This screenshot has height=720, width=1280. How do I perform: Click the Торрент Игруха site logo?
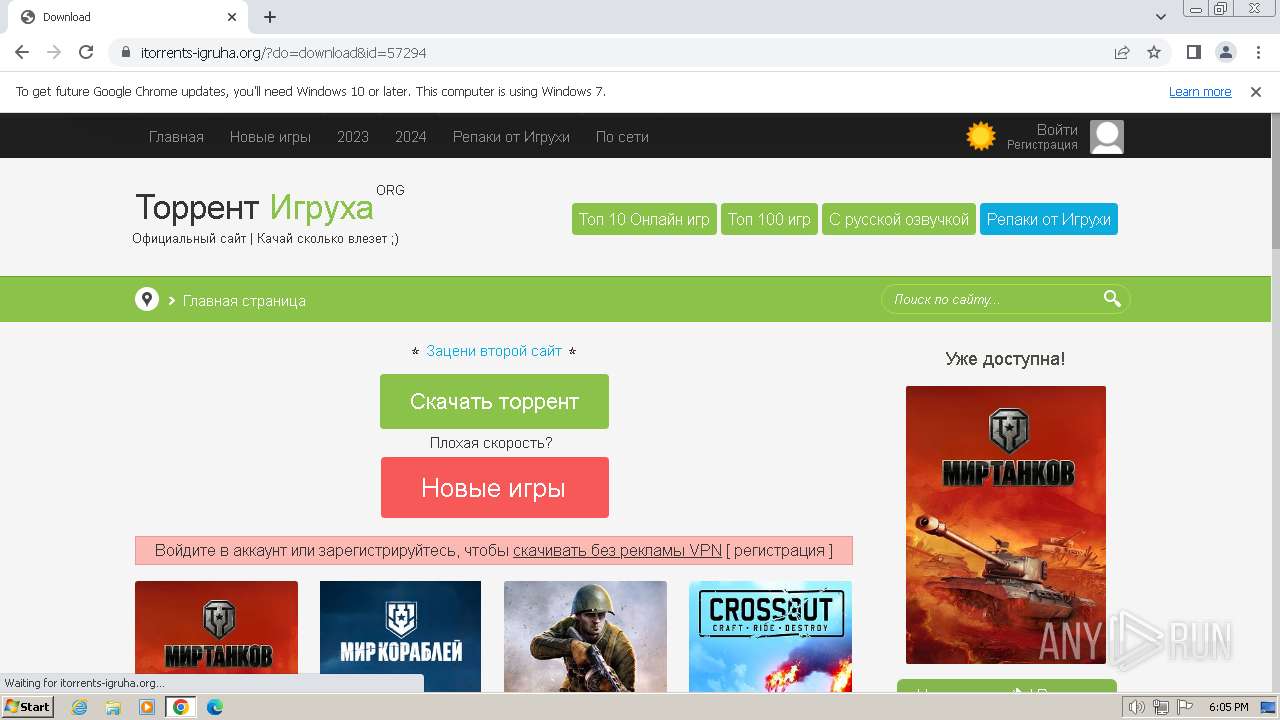click(x=254, y=207)
